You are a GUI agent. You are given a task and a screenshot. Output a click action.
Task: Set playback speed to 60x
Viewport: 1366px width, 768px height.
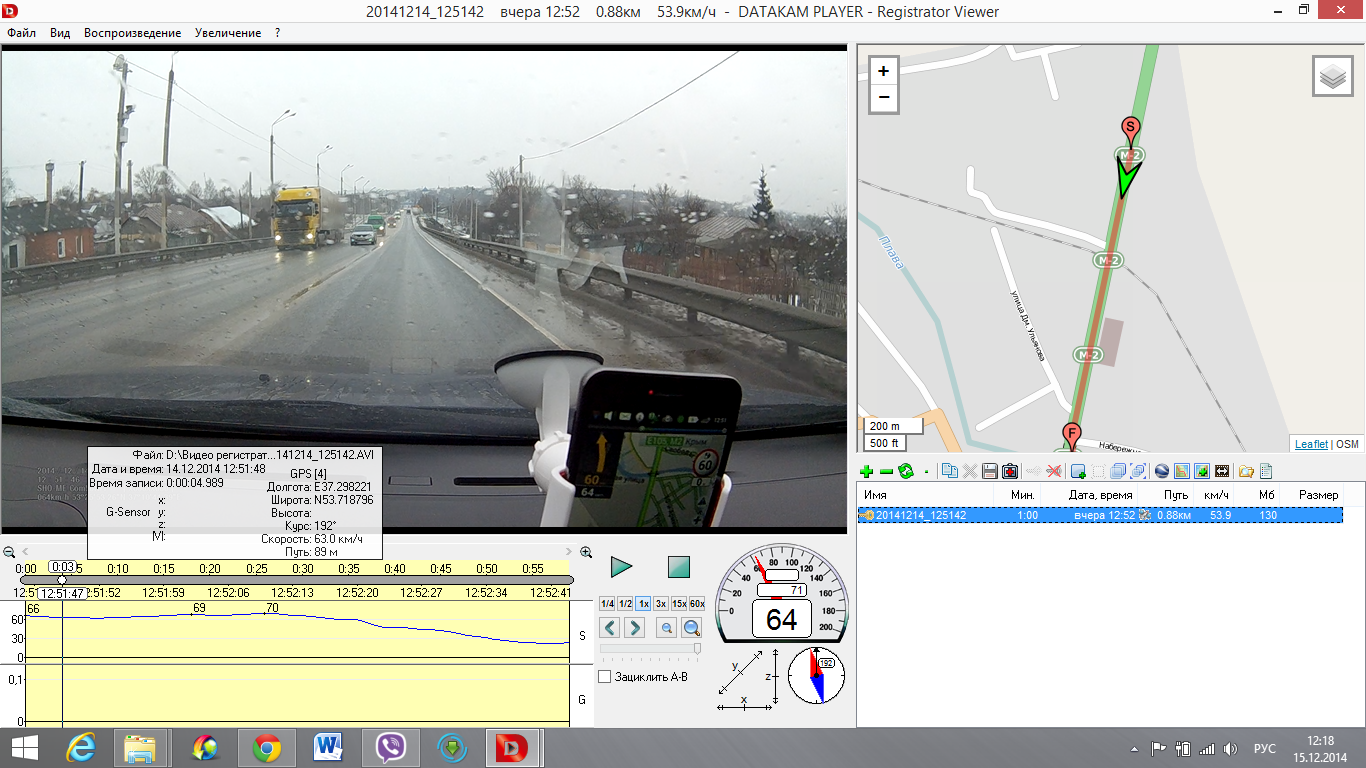click(x=697, y=604)
